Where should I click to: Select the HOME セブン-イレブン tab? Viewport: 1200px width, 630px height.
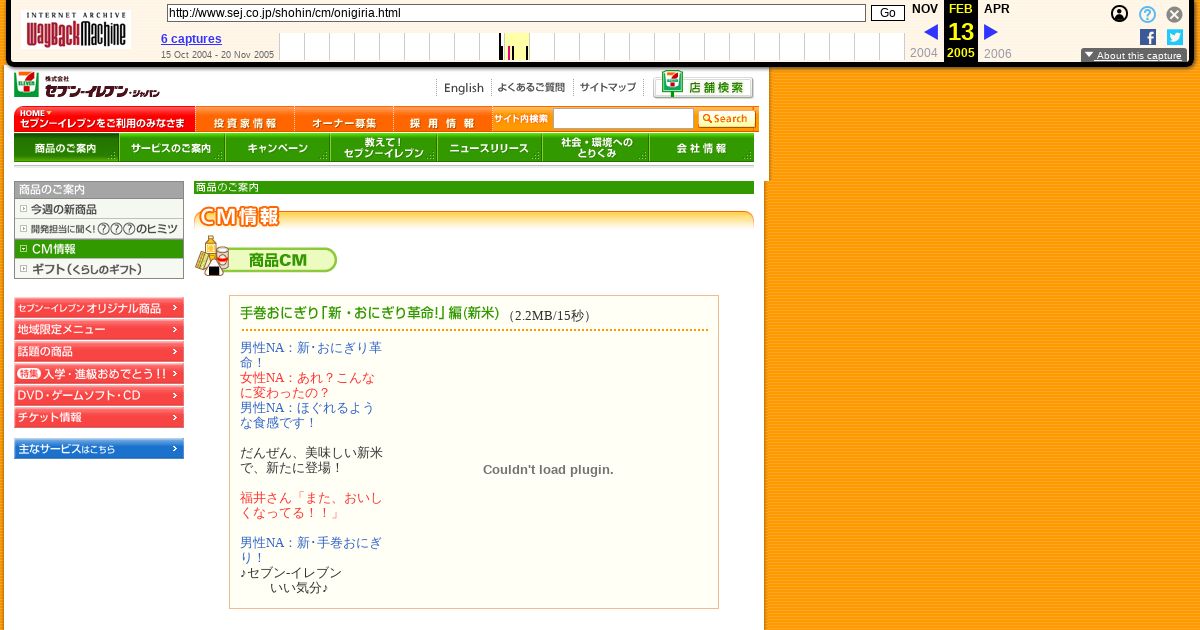(104, 119)
